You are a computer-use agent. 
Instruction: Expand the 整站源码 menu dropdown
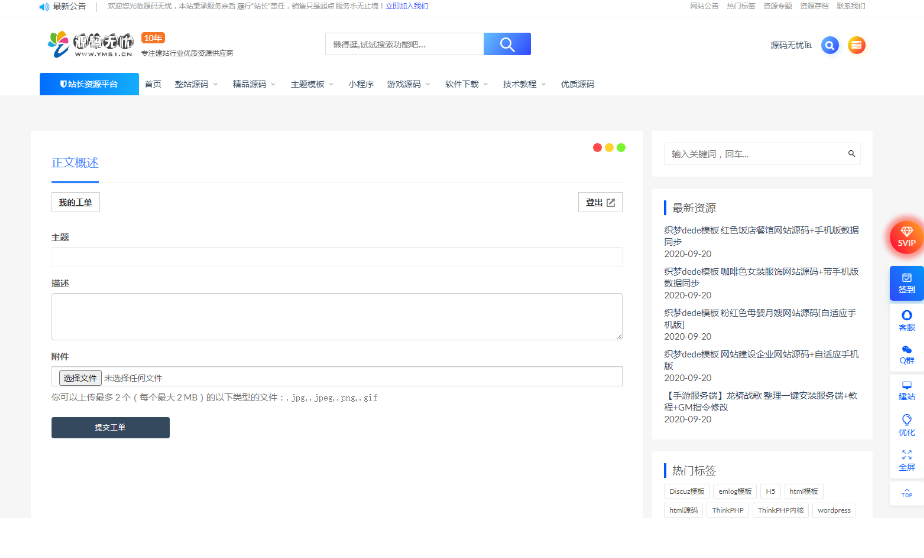[196, 84]
